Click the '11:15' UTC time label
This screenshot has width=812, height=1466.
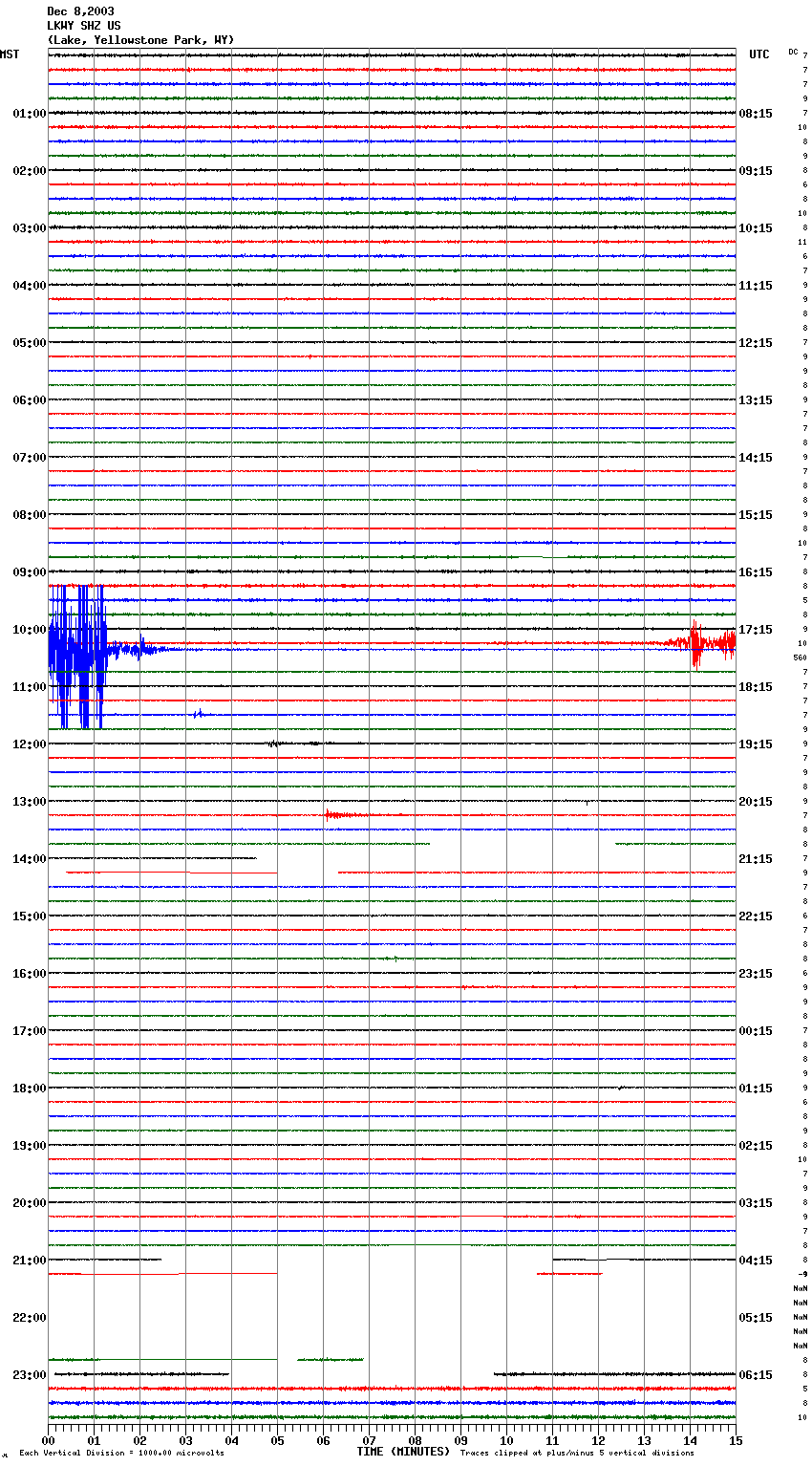pos(756,286)
